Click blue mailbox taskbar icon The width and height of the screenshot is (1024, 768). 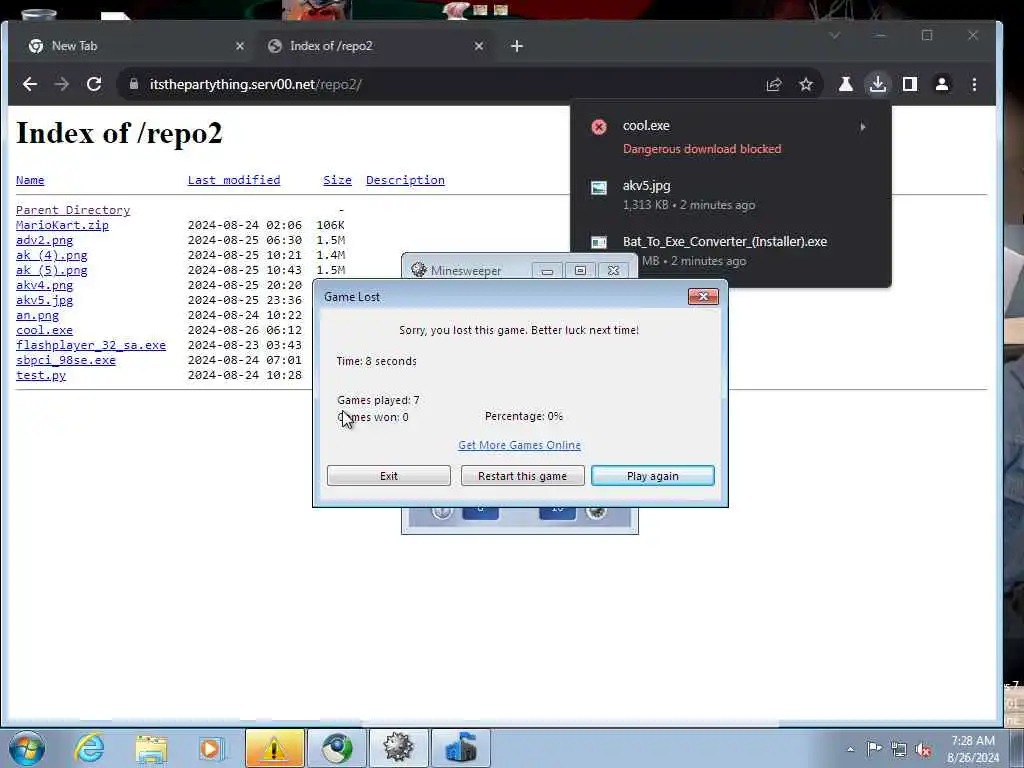point(461,748)
